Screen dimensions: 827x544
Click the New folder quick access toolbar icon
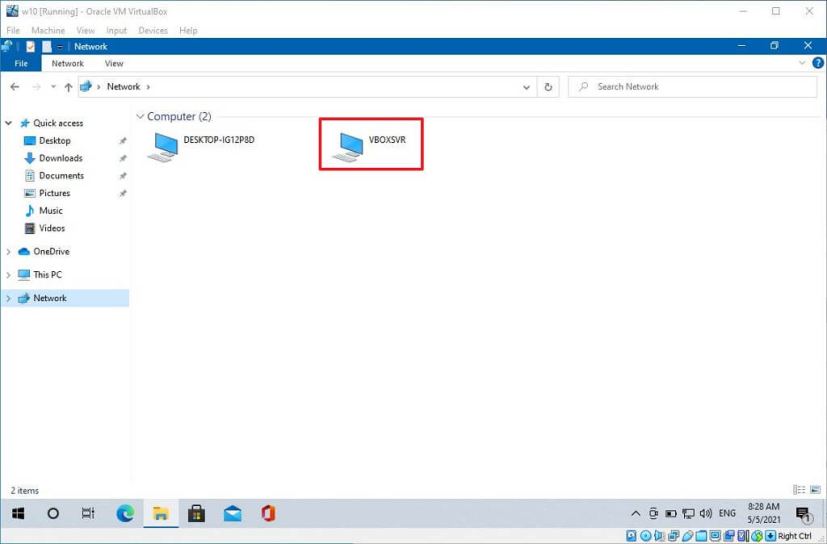(47, 46)
